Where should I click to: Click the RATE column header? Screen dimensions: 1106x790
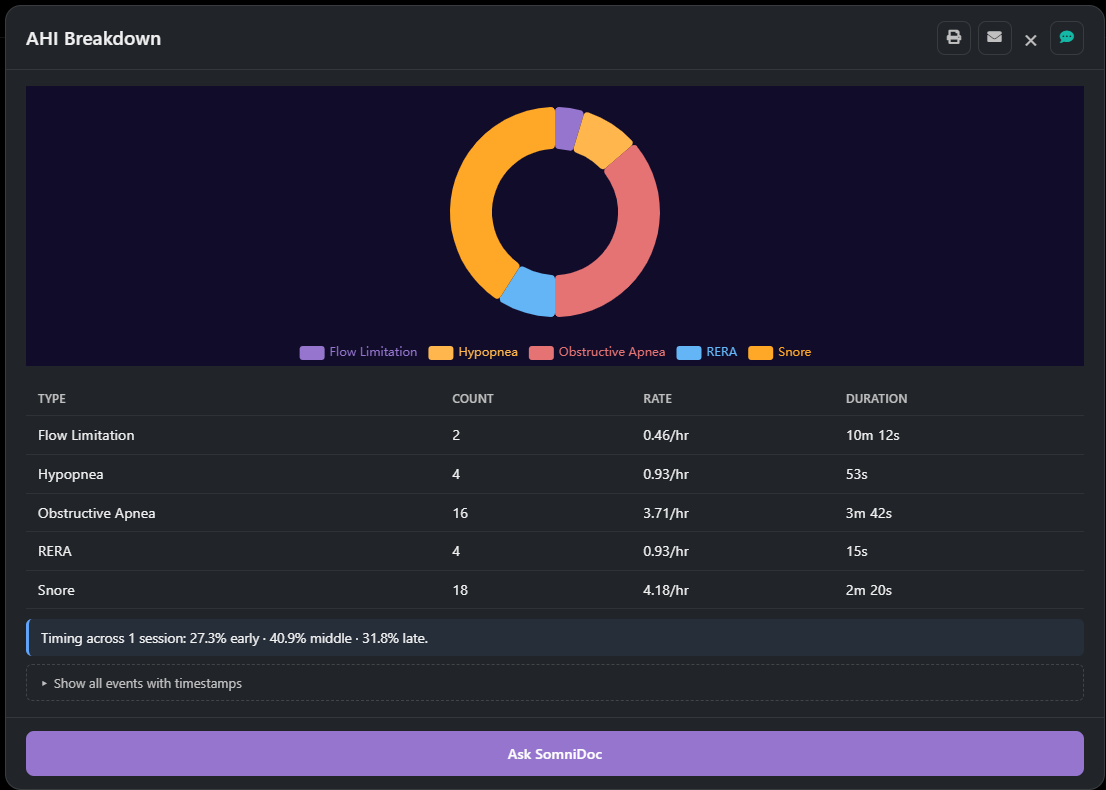coord(657,398)
